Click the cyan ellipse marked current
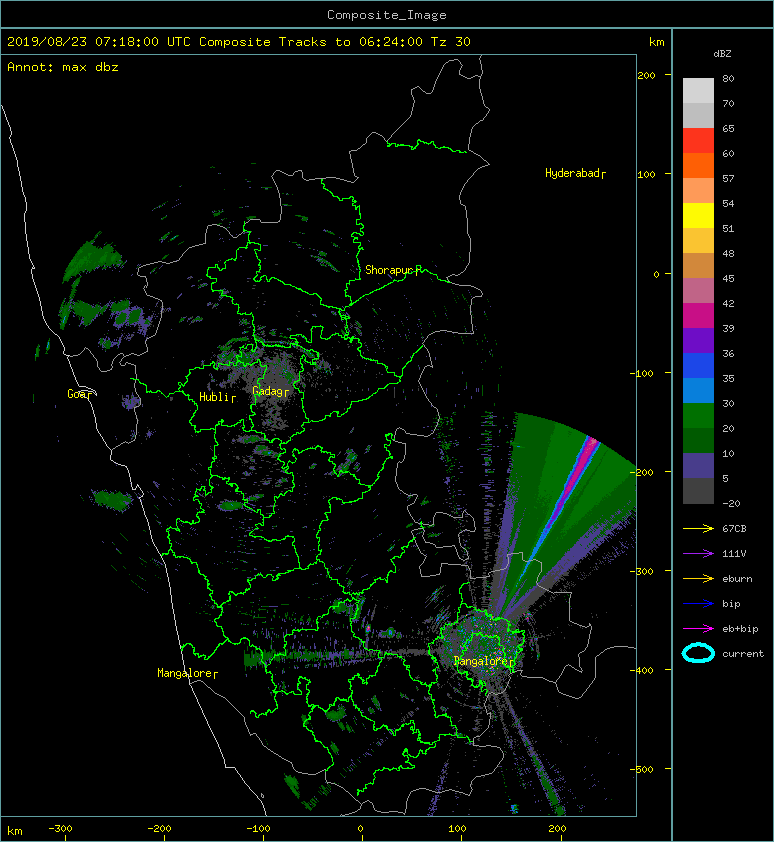This screenshot has width=774, height=842. (x=698, y=653)
